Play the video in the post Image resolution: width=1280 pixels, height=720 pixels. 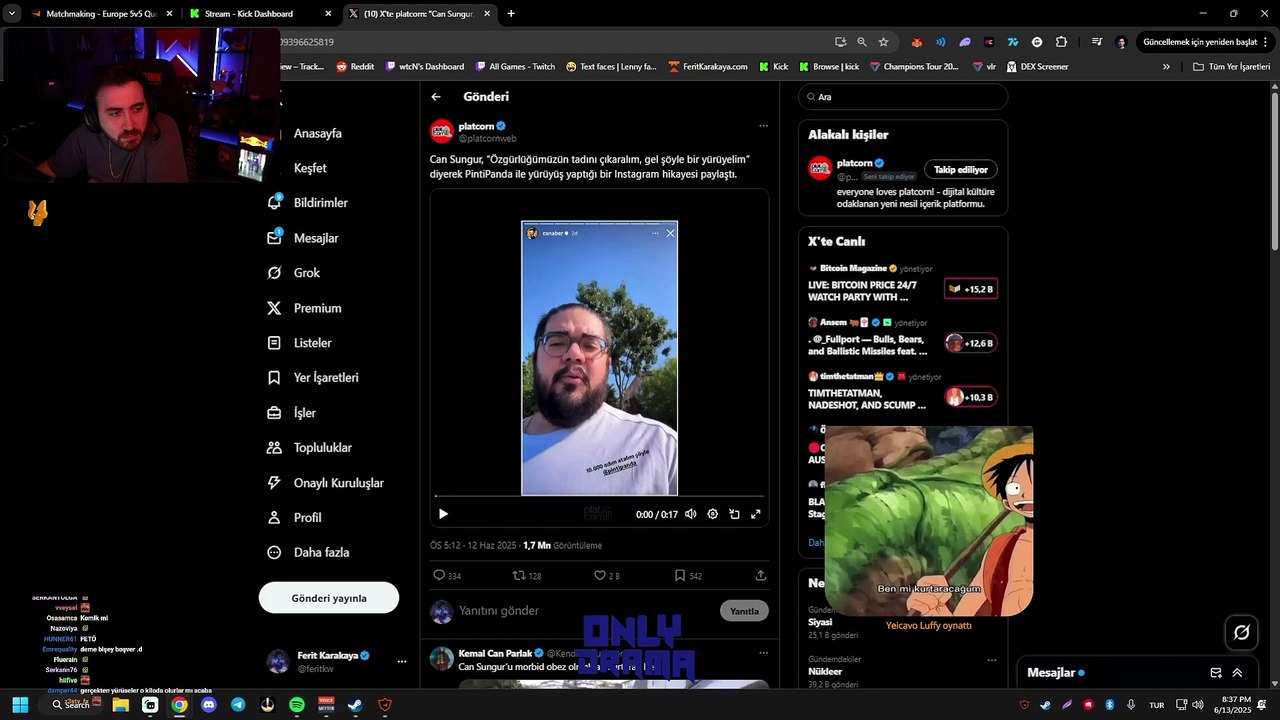coord(443,514)
